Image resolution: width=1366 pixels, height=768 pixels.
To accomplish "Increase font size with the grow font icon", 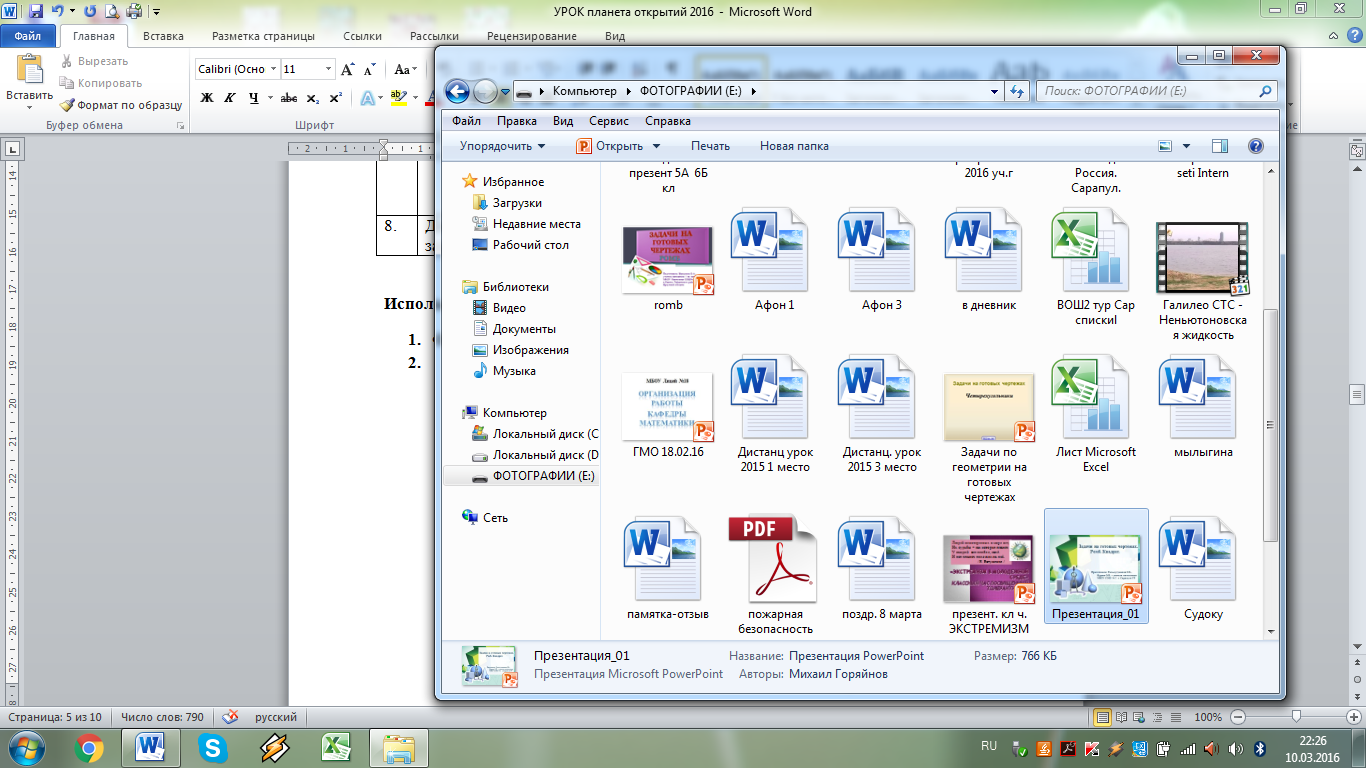I will (x=347, y=69).
